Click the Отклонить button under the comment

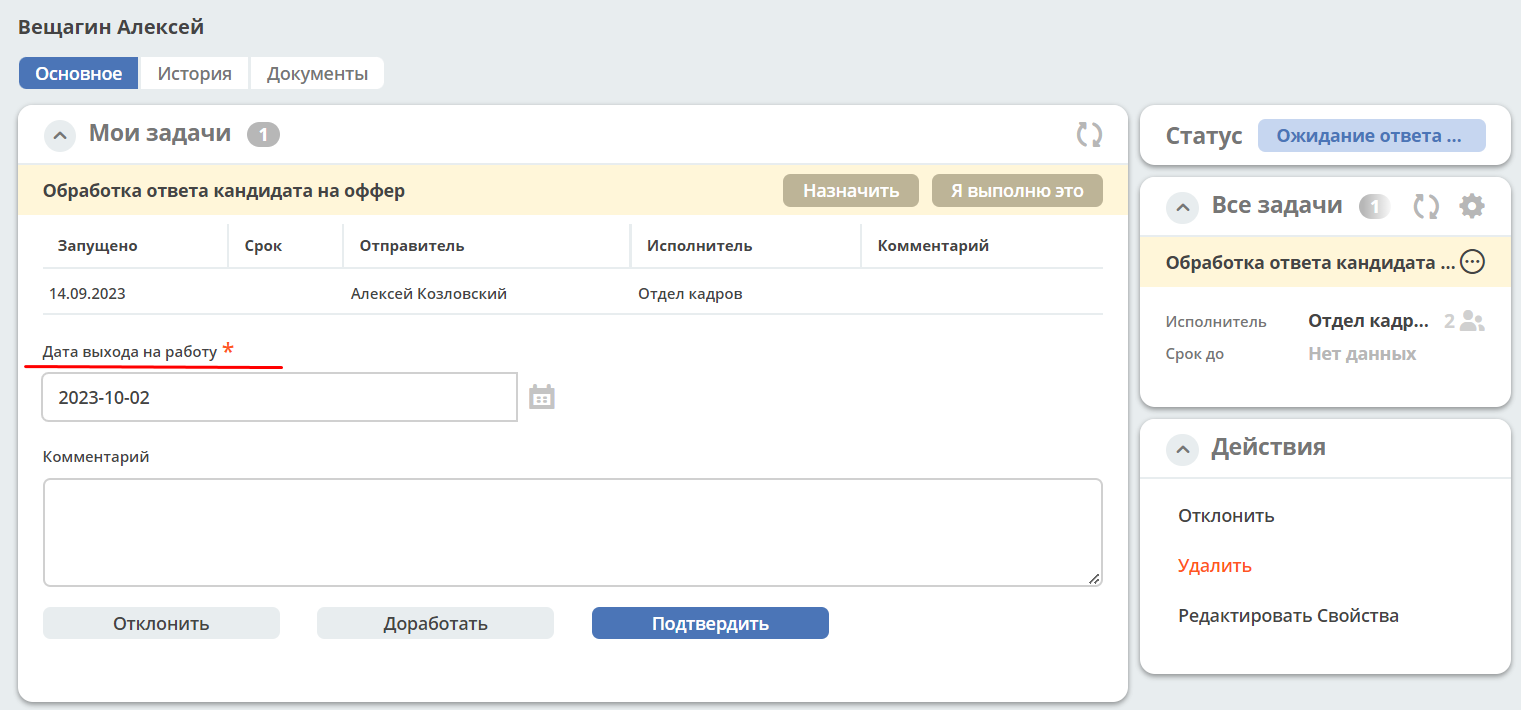pos(161,623)
